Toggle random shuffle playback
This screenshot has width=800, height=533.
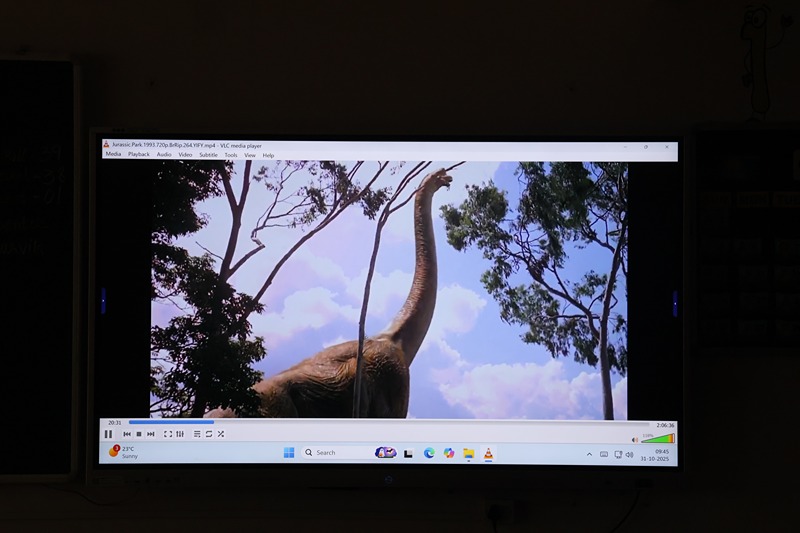221,434
